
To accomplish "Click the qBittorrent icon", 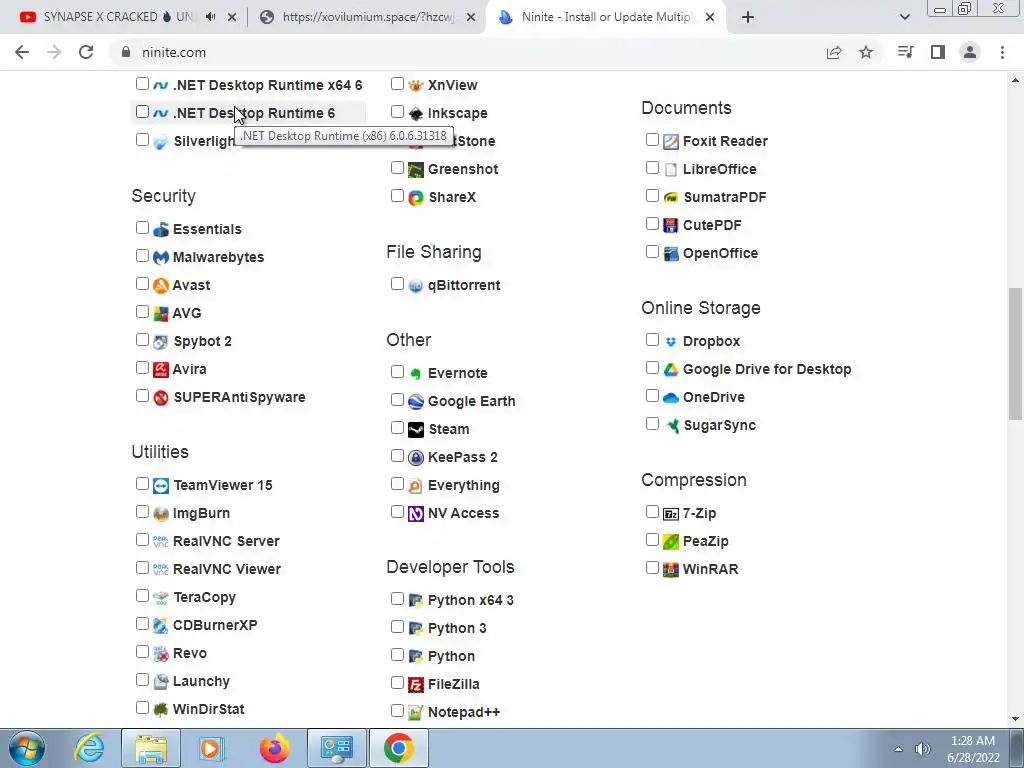I will coord(416,286).
